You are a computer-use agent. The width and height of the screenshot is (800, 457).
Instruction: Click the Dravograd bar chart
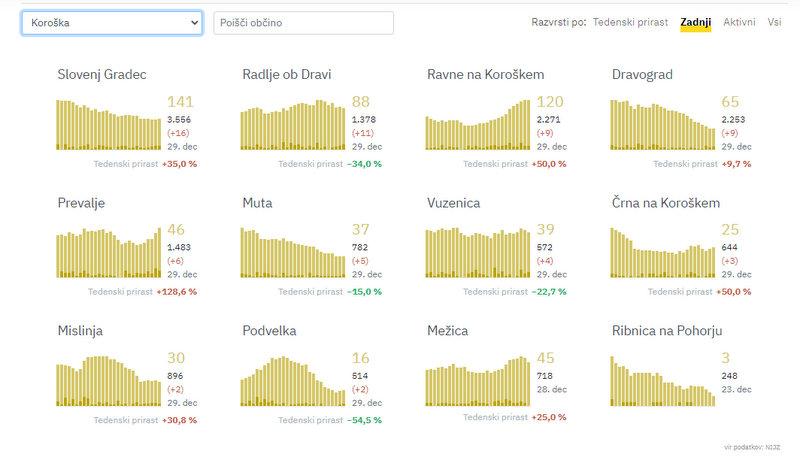661,126
